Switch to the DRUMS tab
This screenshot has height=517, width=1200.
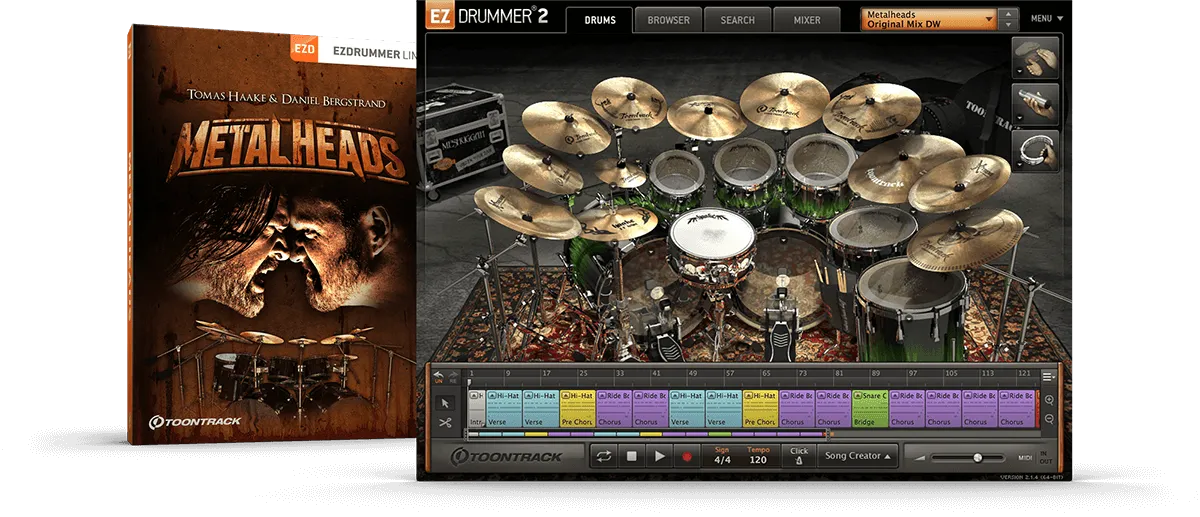[599, 20]
